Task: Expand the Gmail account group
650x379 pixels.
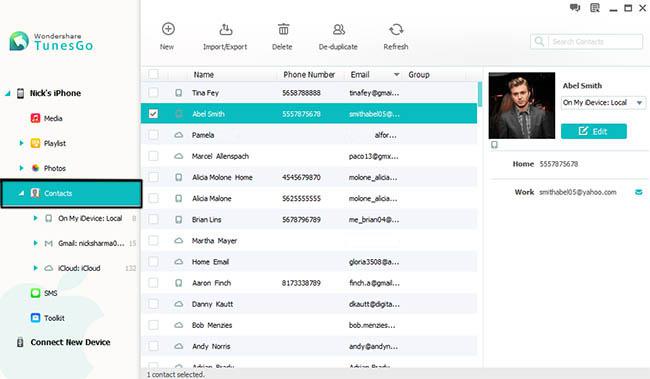Action: tap(35, 243)
